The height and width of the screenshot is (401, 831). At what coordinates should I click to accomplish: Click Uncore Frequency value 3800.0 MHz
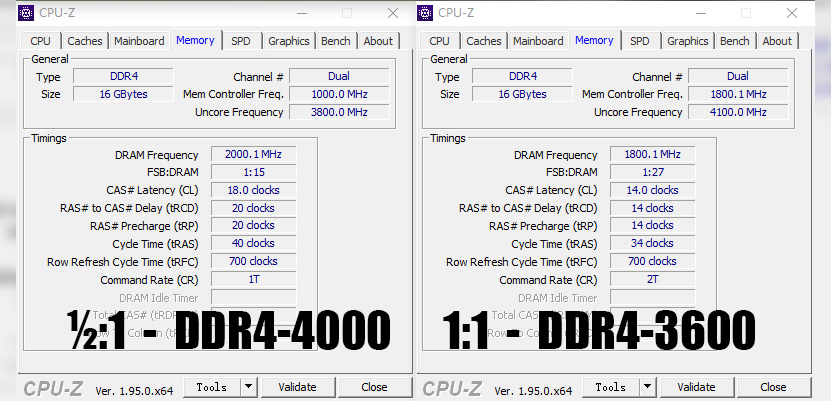click(339, 112)
